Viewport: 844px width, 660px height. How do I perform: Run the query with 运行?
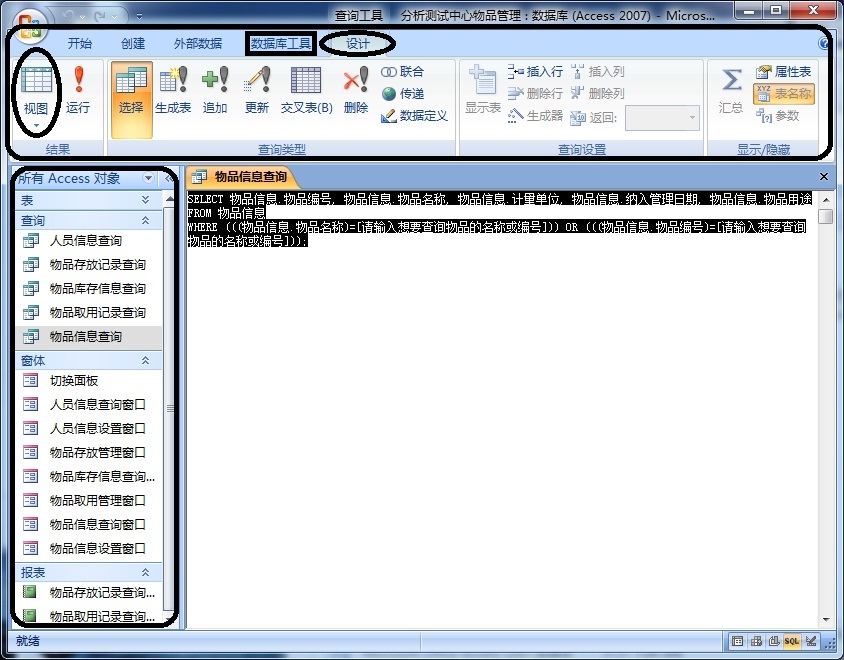(x=79, y=90)
